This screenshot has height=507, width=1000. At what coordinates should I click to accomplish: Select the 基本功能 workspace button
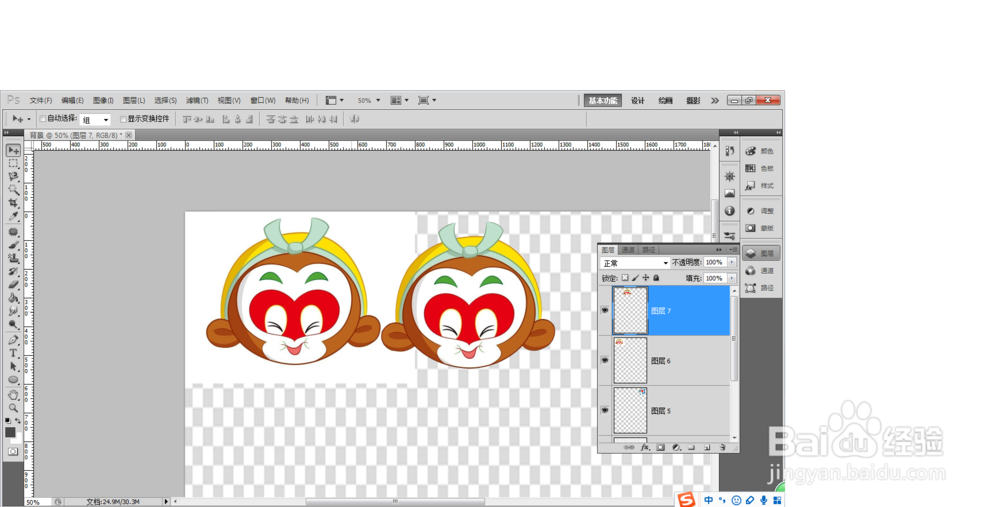[x=603, y=100]
